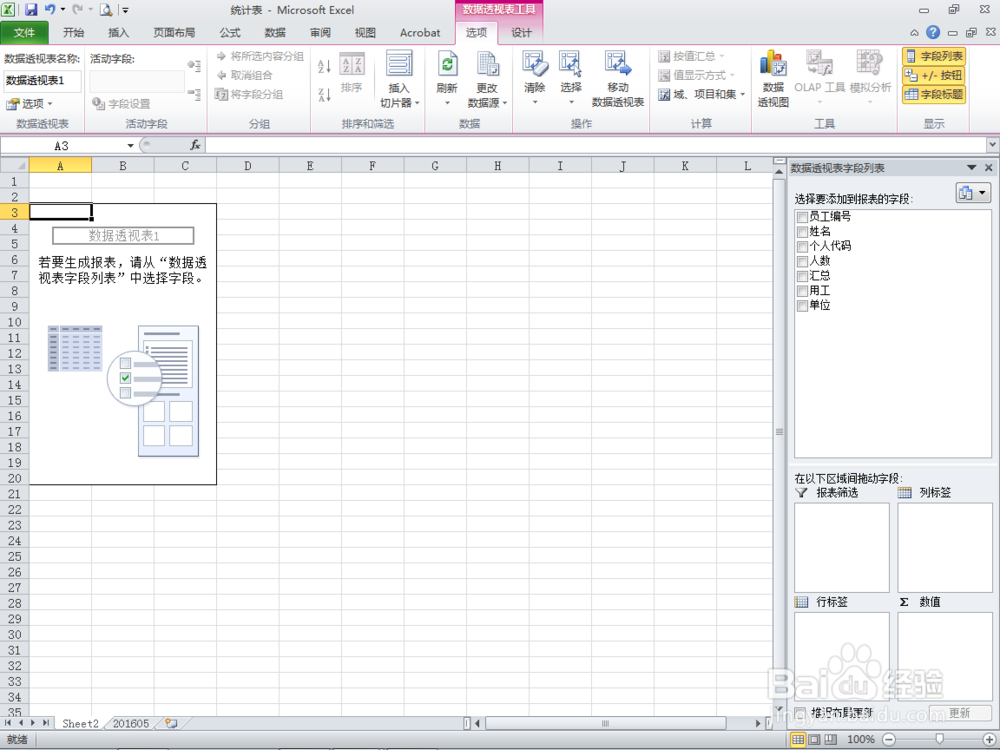The image size is (1000, 750).
Task: Open the field list pane options arrow
Action: pyautogui.click(x=971, y=168)
